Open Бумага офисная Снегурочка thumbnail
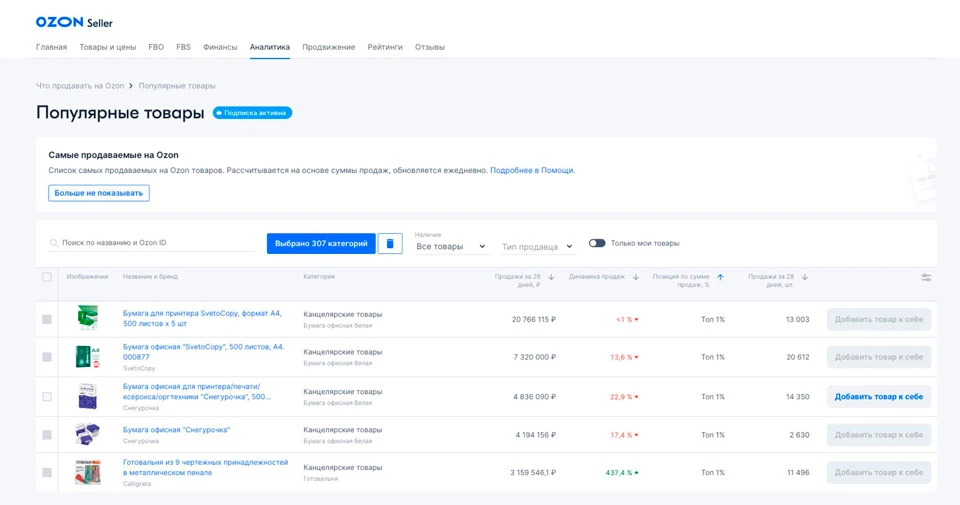This screenshot has height=505, width=960. [88, 434]
